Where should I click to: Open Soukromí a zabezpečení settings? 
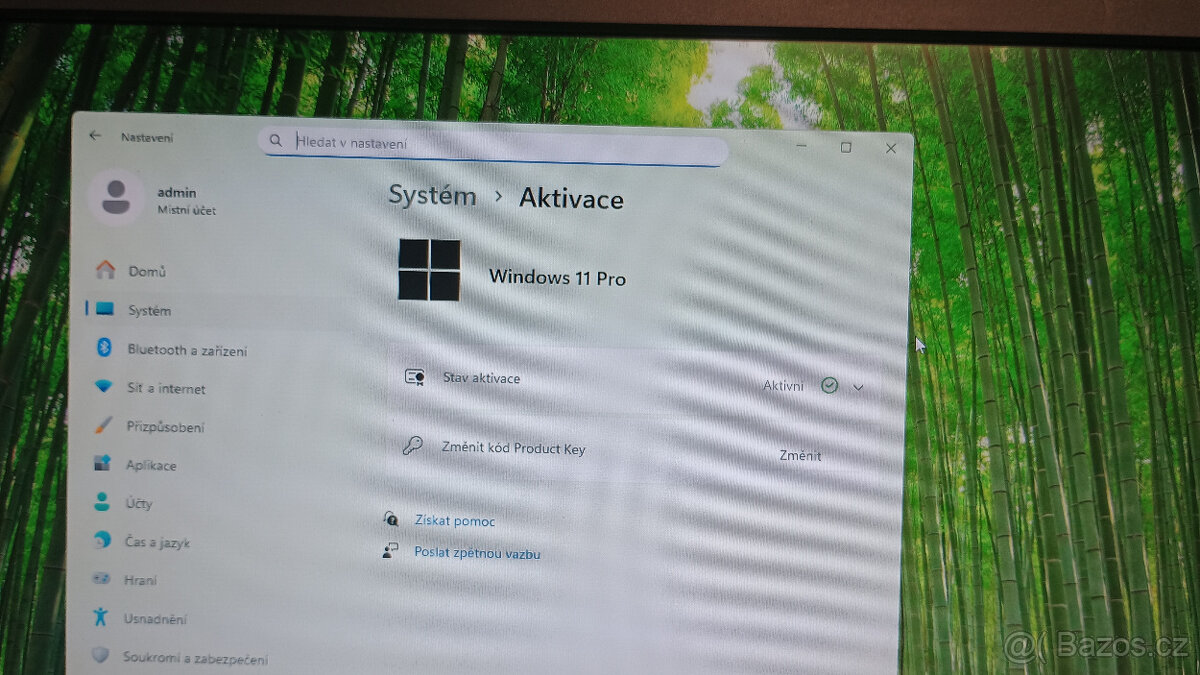click(x=194, y=658)
